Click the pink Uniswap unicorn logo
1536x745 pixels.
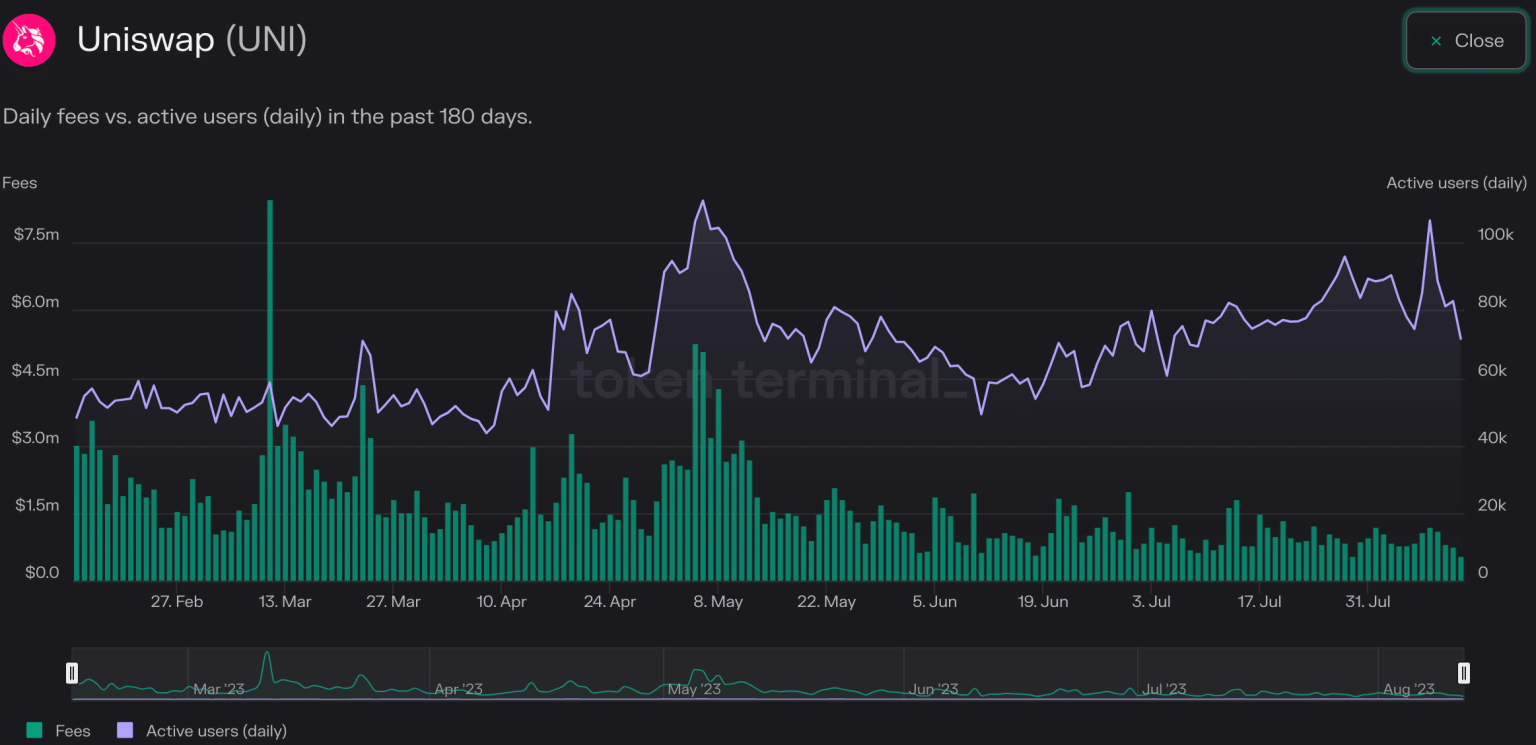click(x=29, y=41)
